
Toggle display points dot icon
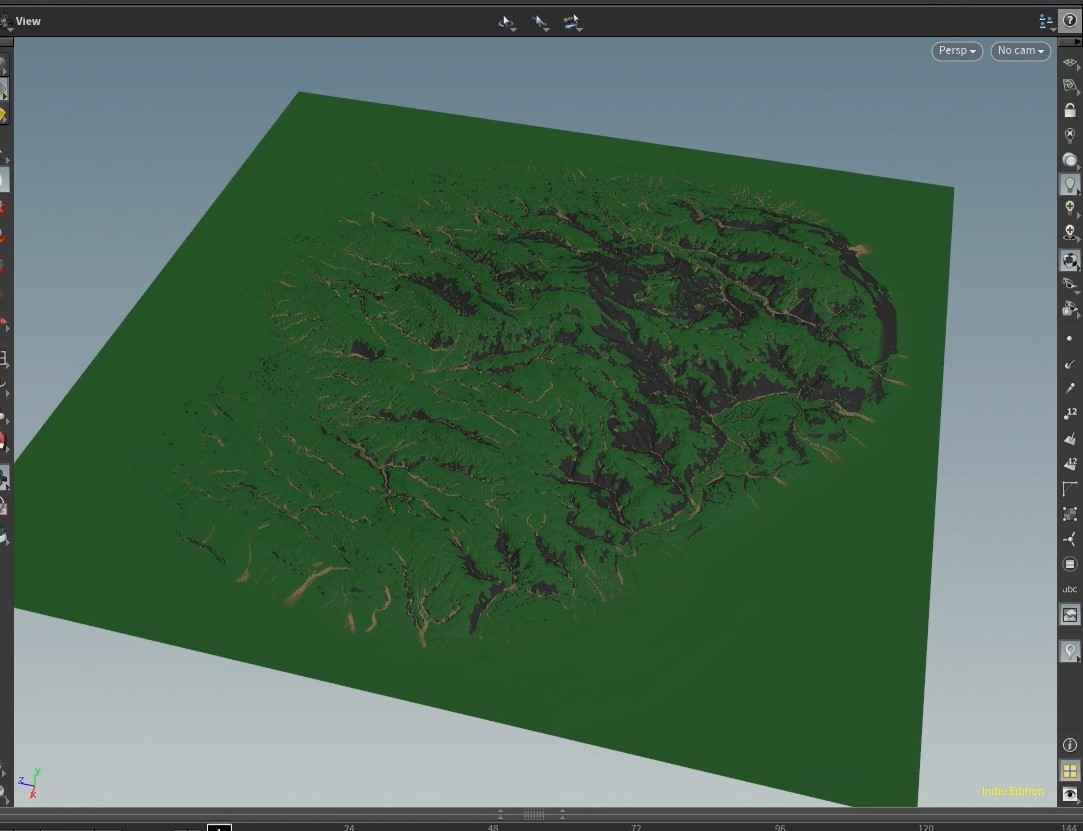1070,338
